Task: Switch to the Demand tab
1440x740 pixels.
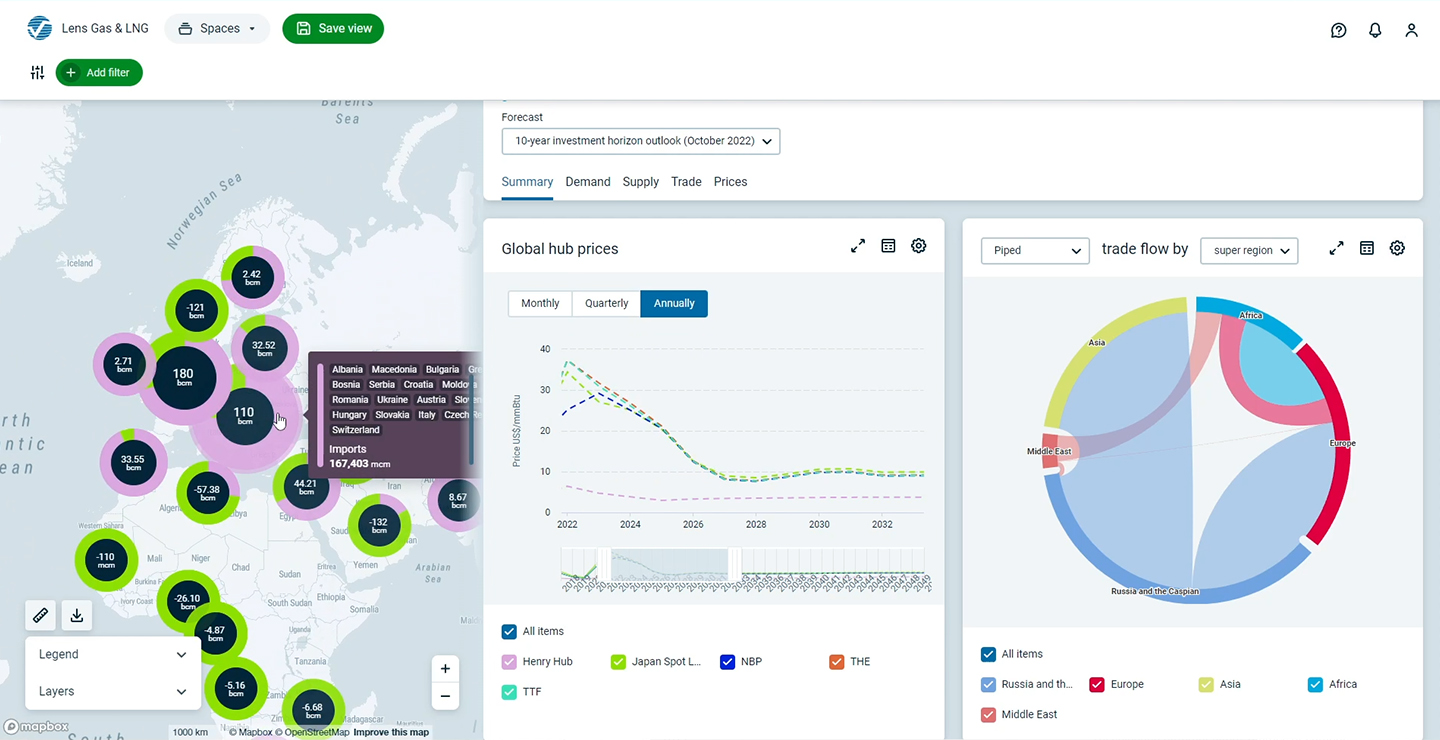Action: pyautogui.click(x=588, y=182)
